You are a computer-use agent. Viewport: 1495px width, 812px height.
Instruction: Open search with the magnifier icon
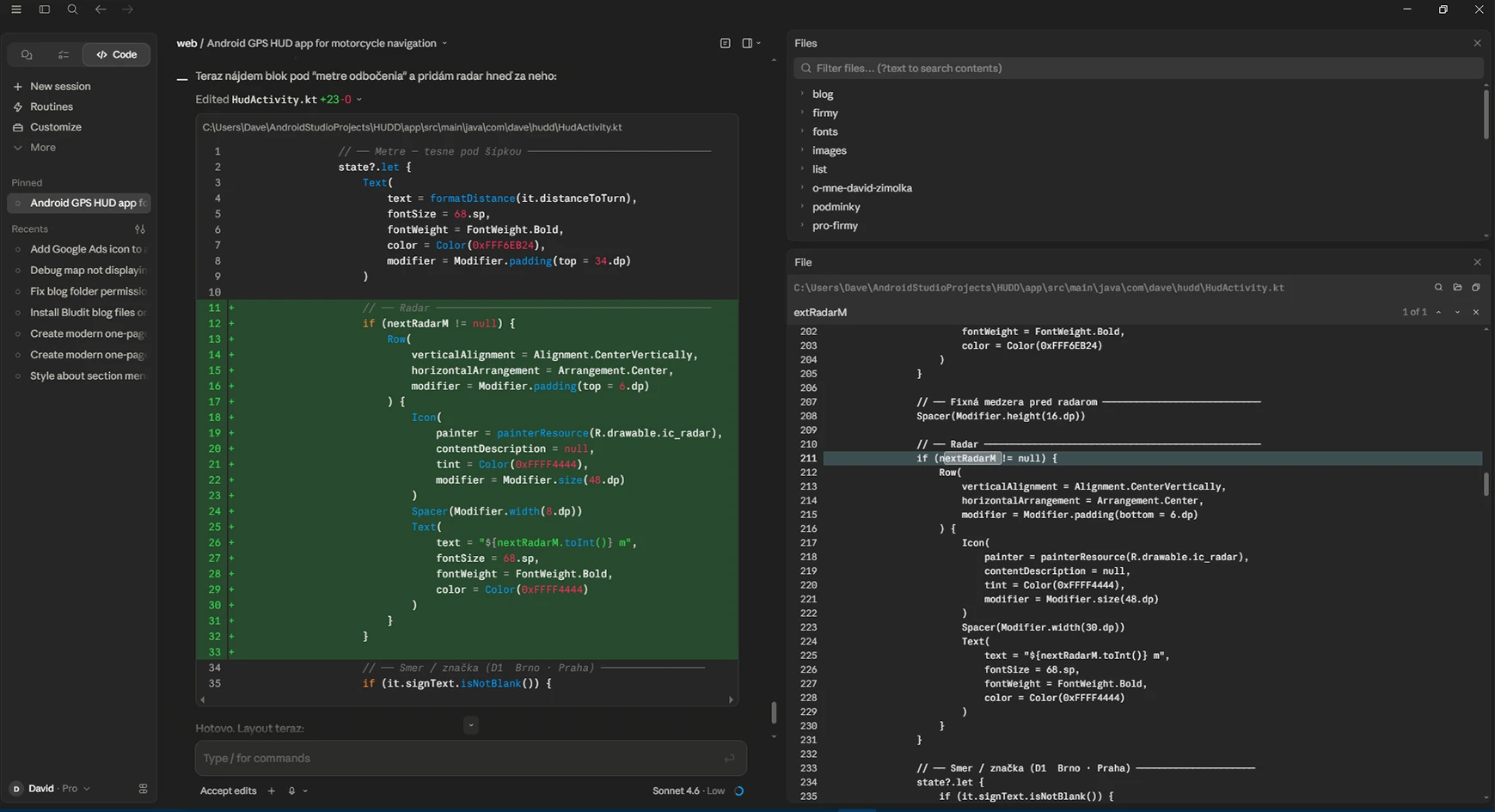point(72,9)
